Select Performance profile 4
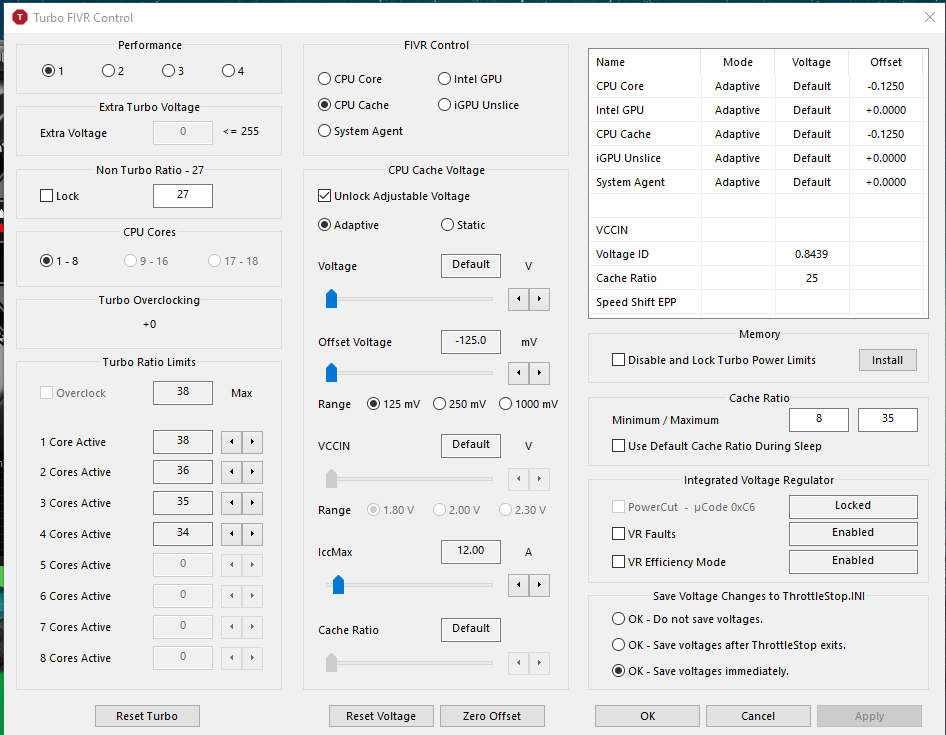 tap(233, 71)
